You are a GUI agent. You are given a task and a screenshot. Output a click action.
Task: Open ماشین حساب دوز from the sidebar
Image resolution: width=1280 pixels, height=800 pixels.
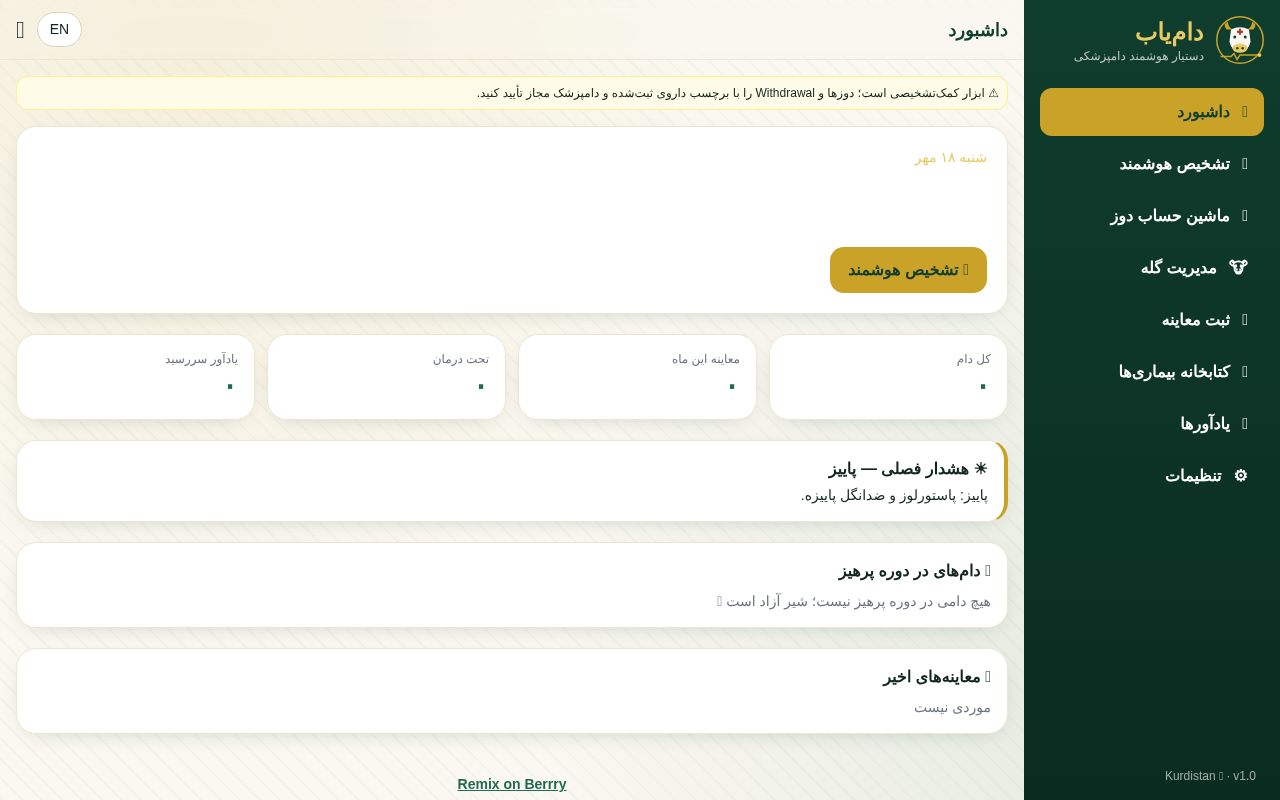pyautogui.click(x=1152, y=216)
